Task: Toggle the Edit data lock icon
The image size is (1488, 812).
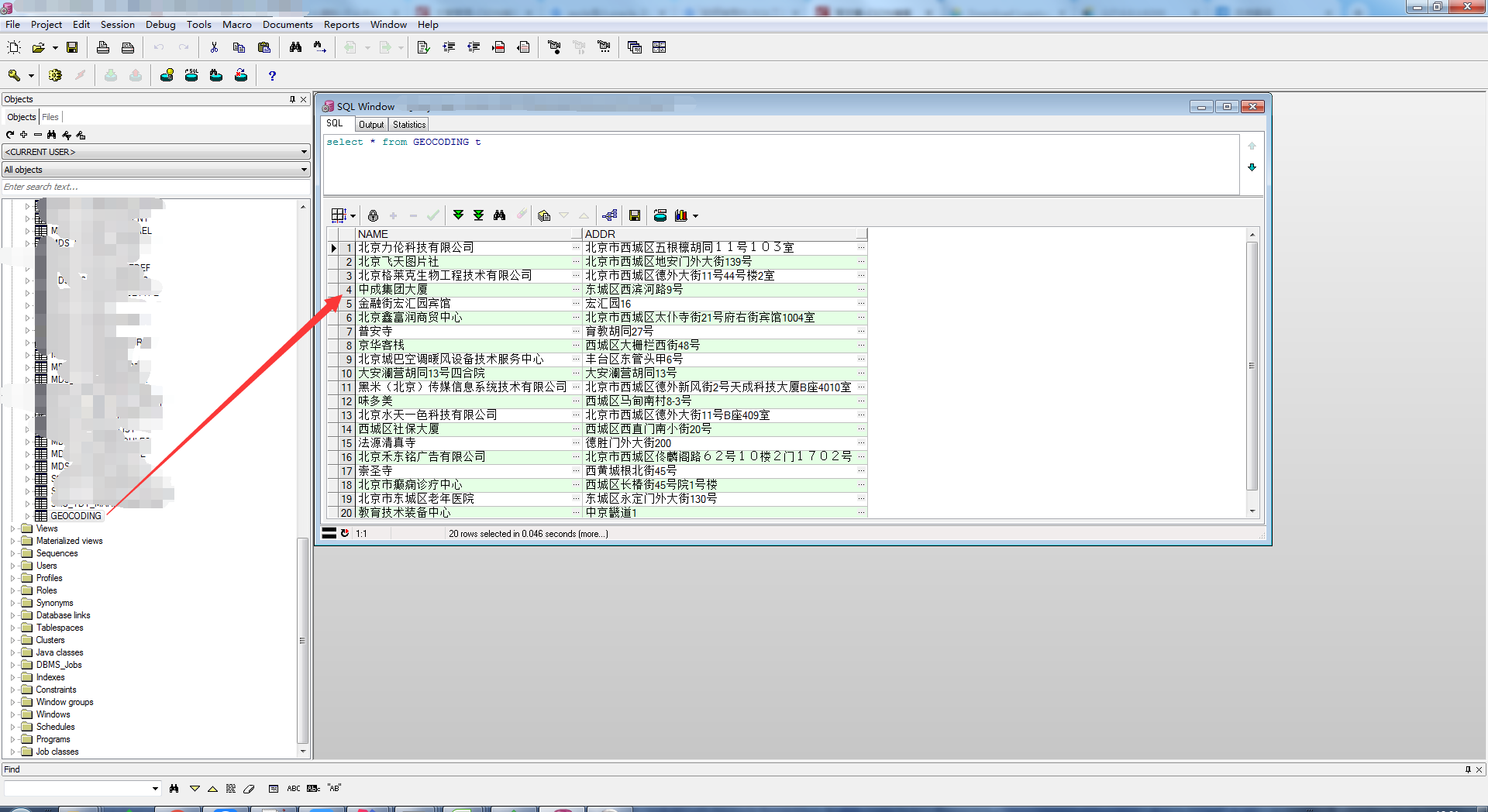Action: click(373, 215)
